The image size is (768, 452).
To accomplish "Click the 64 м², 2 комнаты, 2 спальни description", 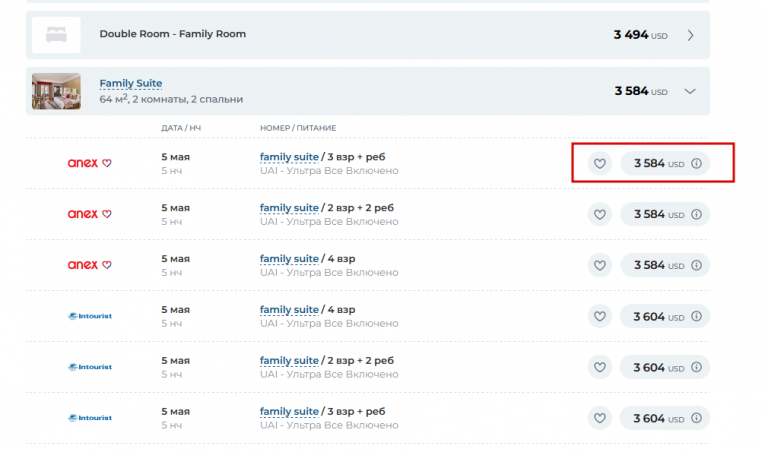I will click(171, 99).
